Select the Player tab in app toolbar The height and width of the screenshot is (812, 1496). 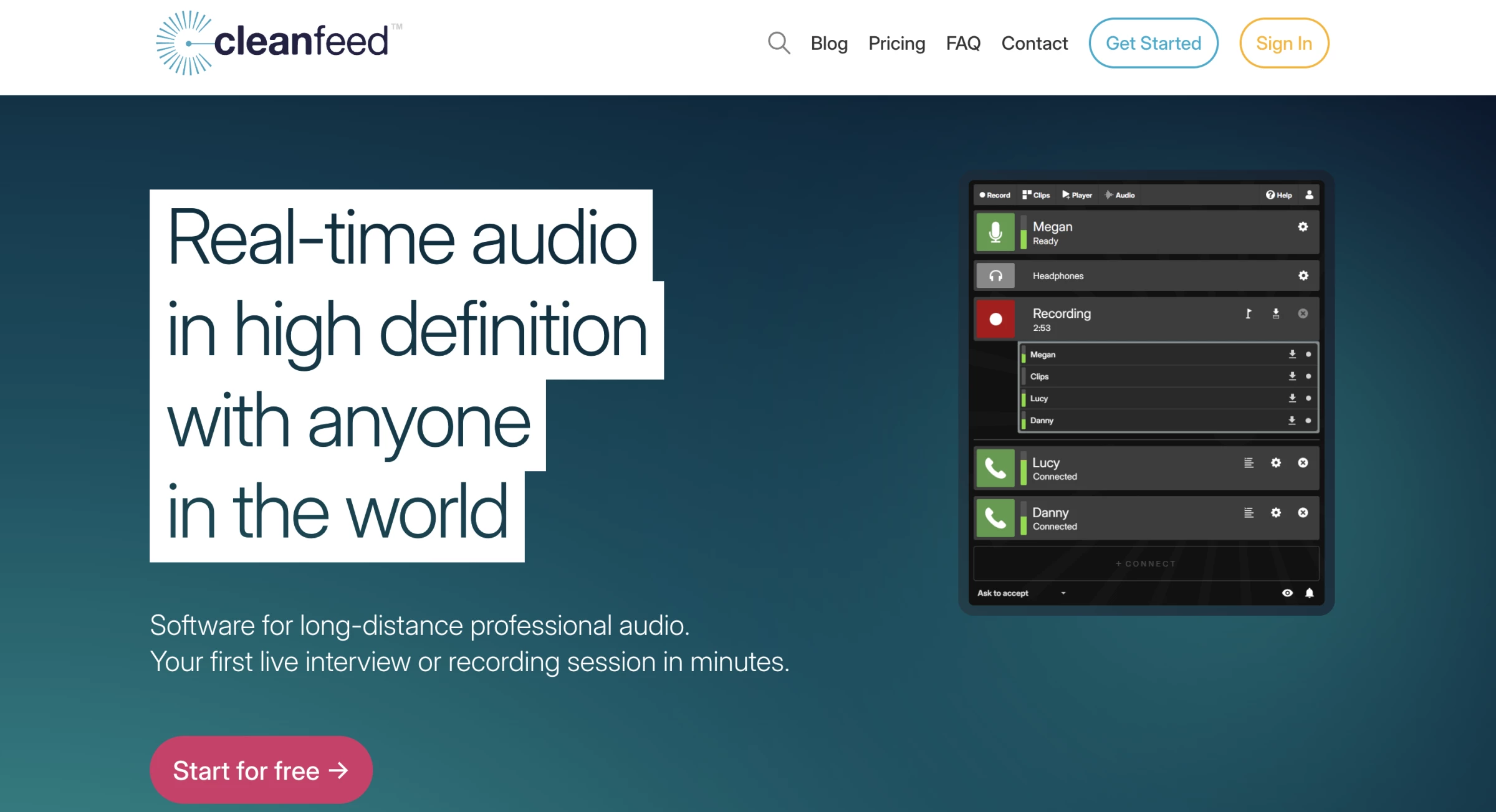[x=1077, y=195]
